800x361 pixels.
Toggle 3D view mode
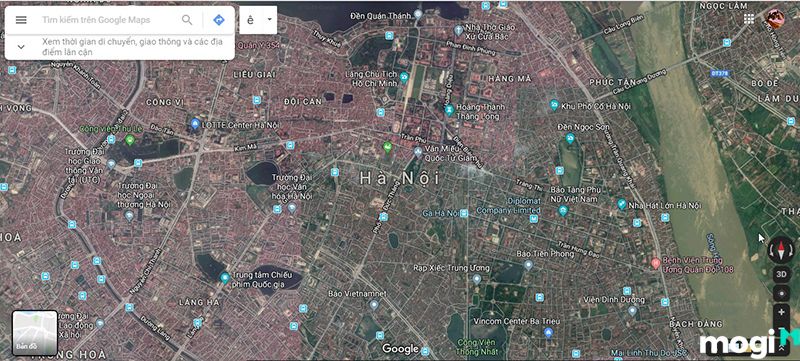(781, 274)
